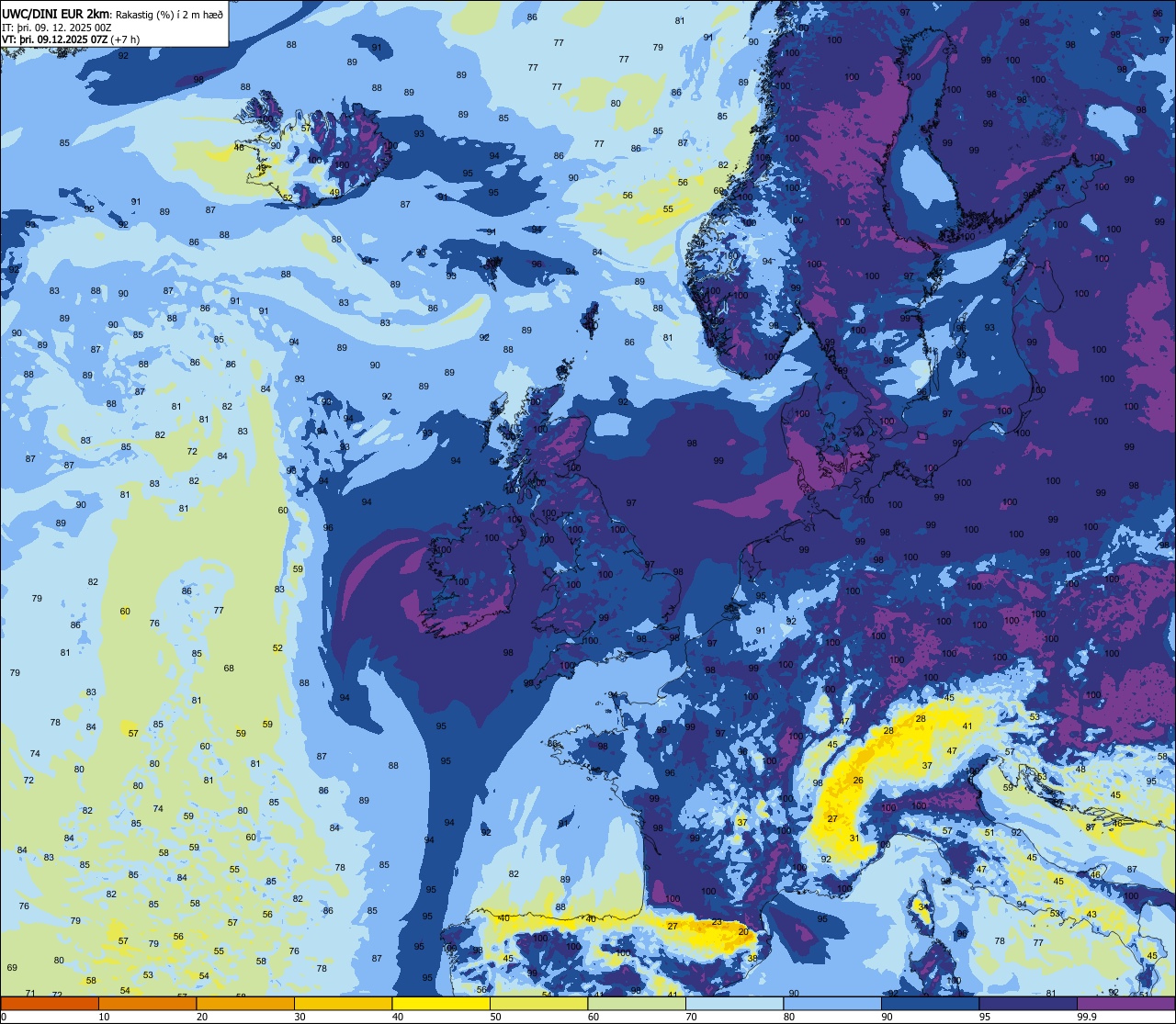Click the orange 10–20 legend swatch
Screen dimensions: 1176x1024
pyautogui.click(x=147, y=1003)
